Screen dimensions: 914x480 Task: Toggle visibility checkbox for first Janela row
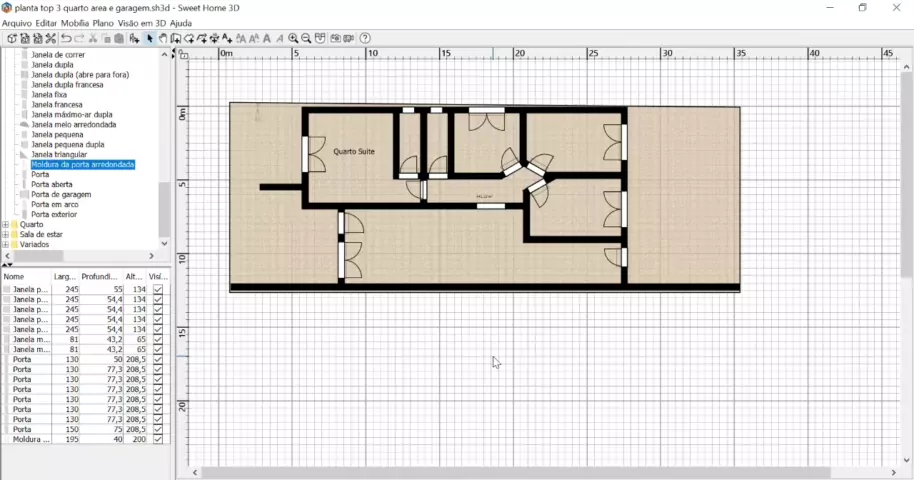158,289
